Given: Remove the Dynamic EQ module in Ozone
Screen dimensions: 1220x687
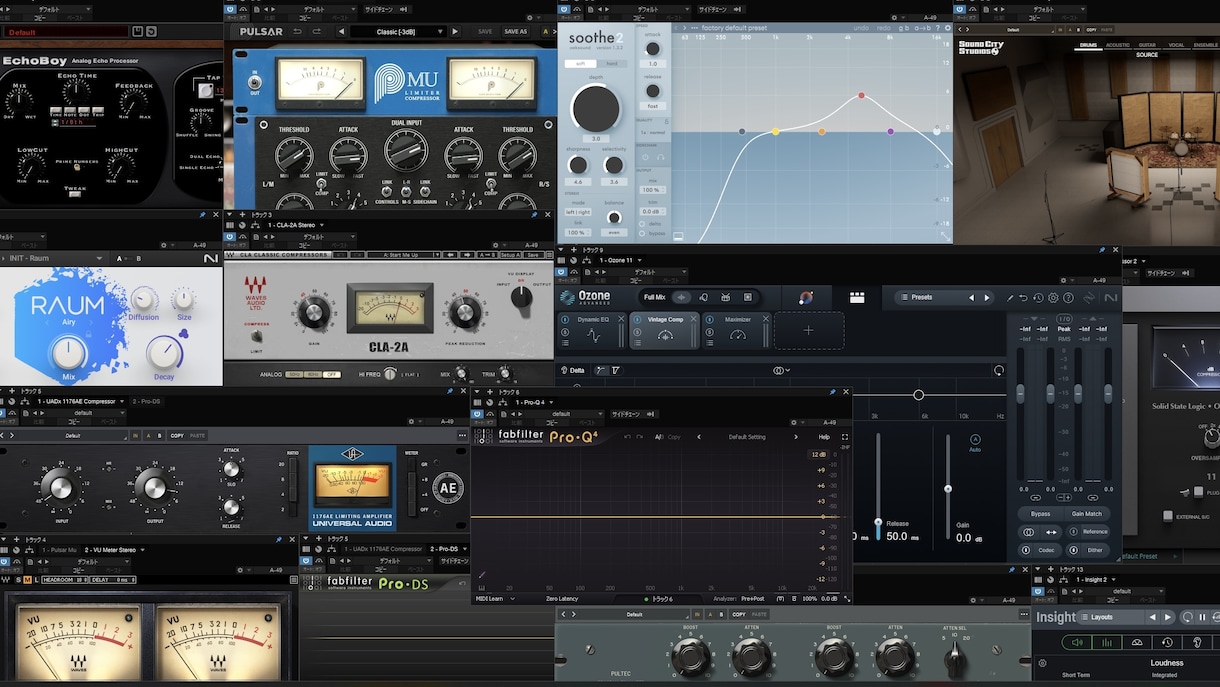Looking at the screenshot, I should coord(621,319).
